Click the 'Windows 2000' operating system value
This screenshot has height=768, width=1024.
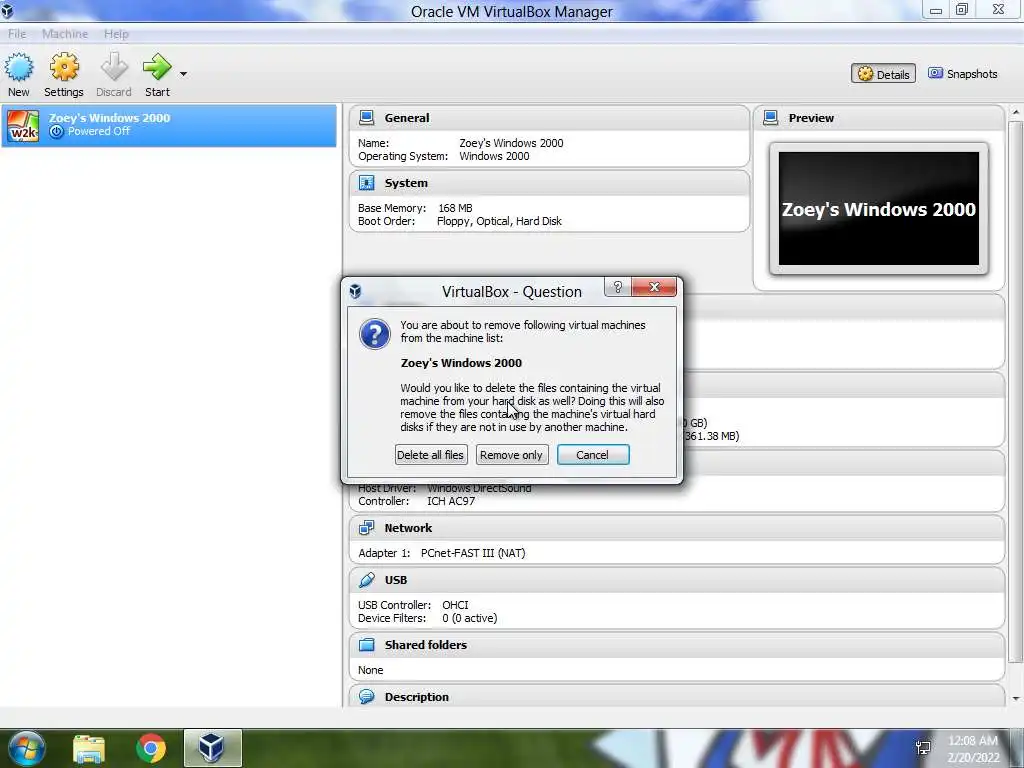(494, 156)
